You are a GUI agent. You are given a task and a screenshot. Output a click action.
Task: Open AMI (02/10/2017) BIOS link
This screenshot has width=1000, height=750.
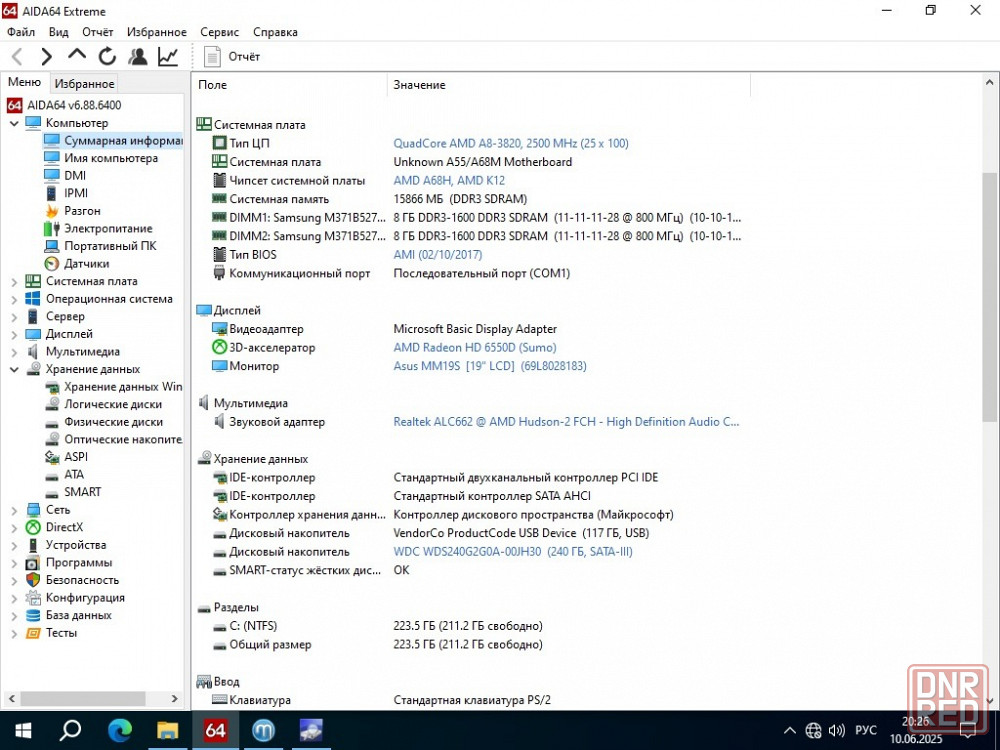point(438,254)
